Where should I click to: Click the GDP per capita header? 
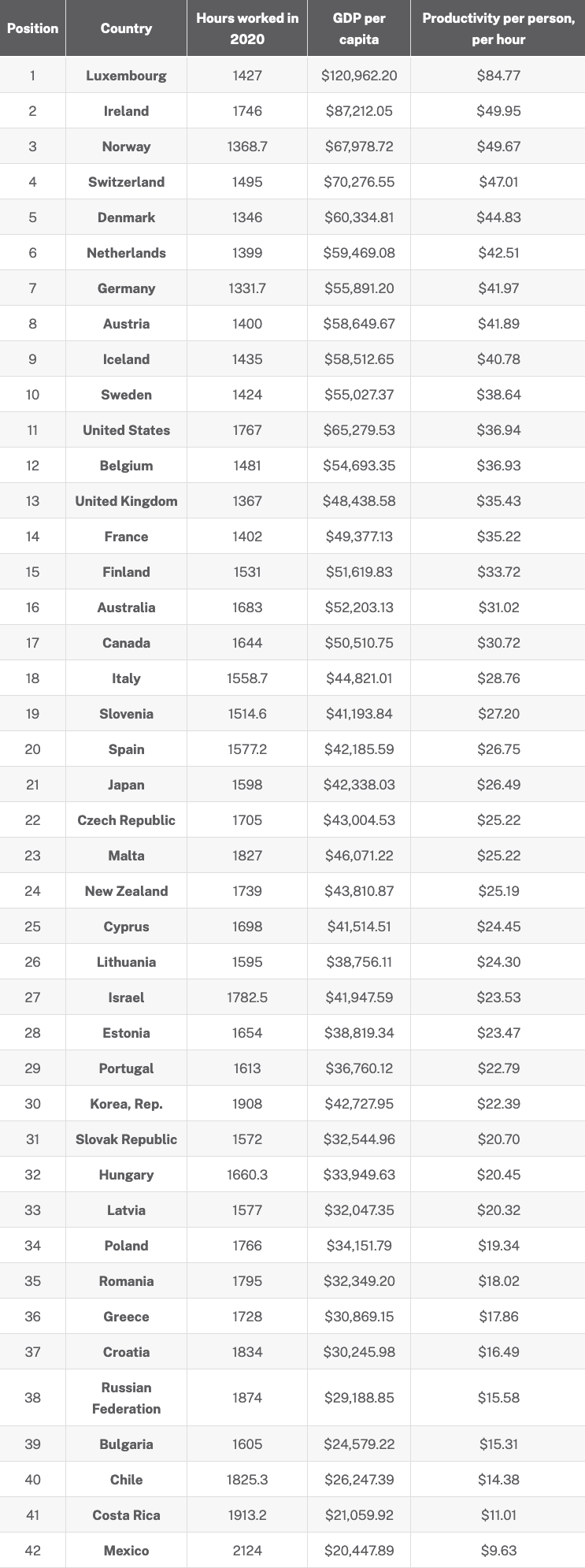(359, 28)
